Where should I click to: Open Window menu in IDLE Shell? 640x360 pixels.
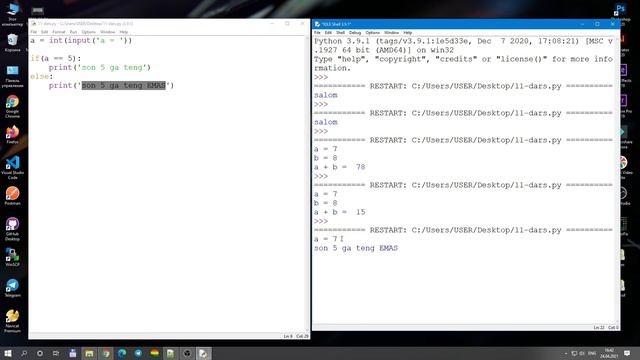pyautogui.click(x=391, y=33)
